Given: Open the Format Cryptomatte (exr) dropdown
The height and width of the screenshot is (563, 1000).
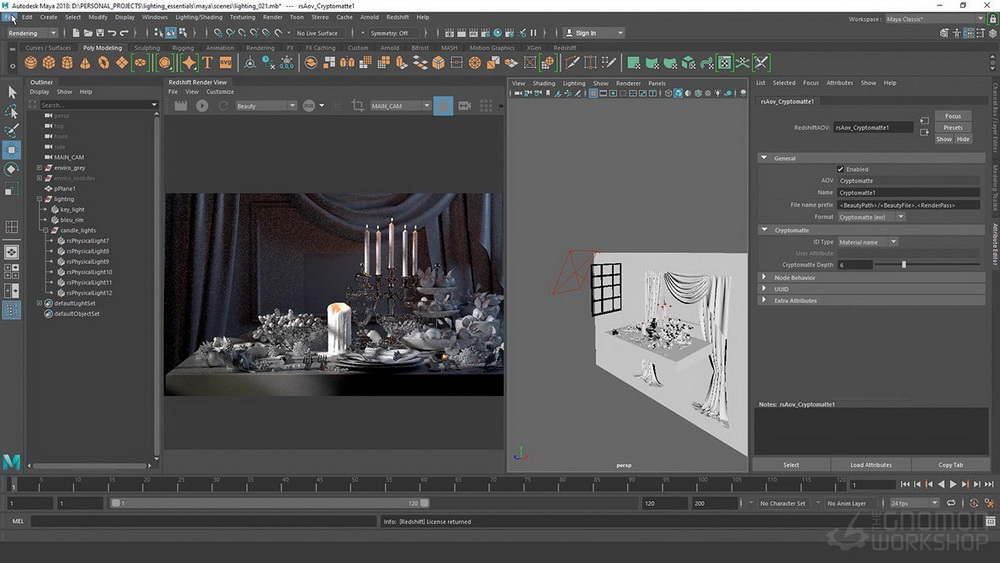Looking at the screenshot, I should pos(871,217).
